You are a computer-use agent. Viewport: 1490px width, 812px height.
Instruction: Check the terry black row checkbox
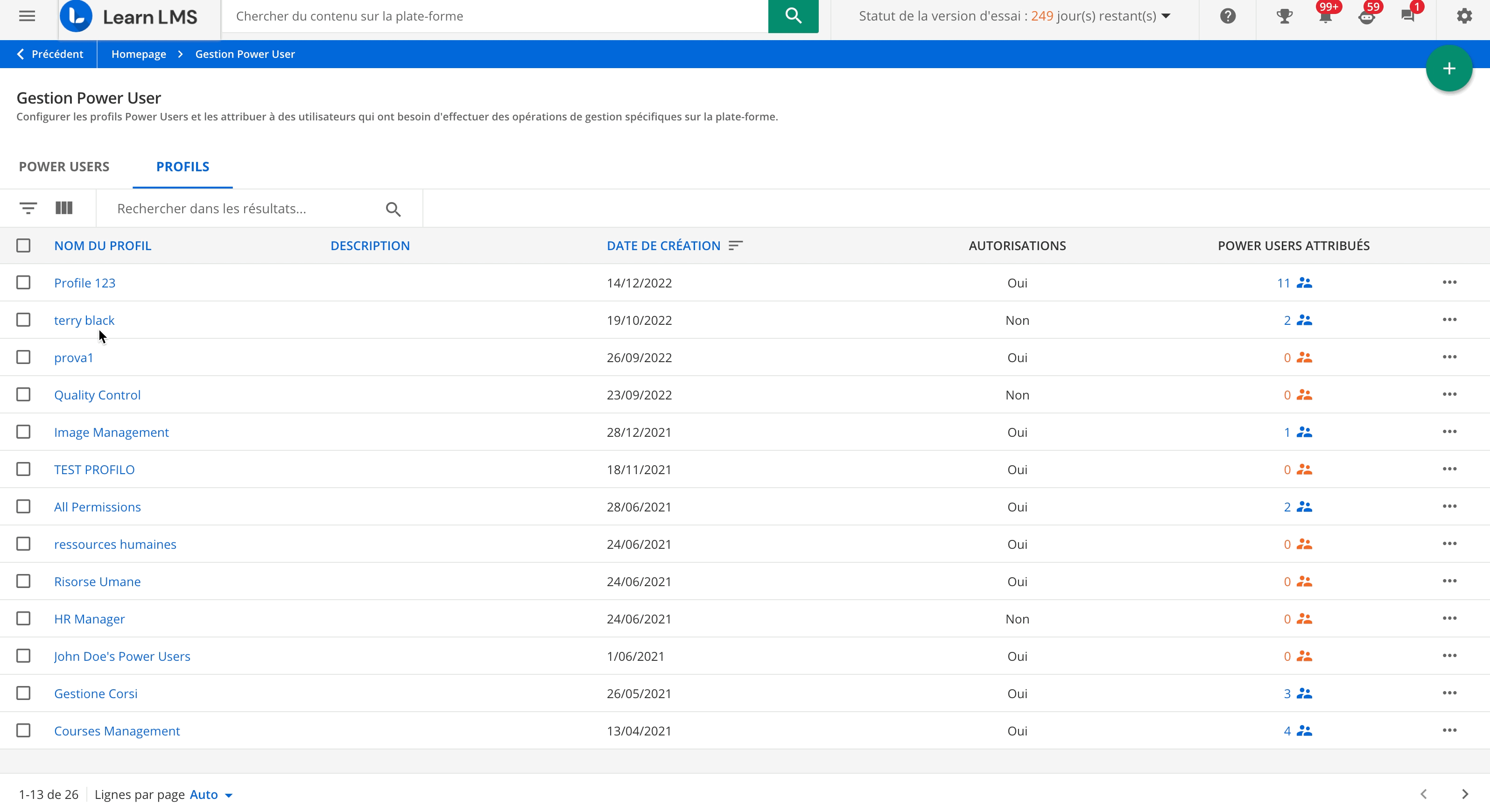23,320
